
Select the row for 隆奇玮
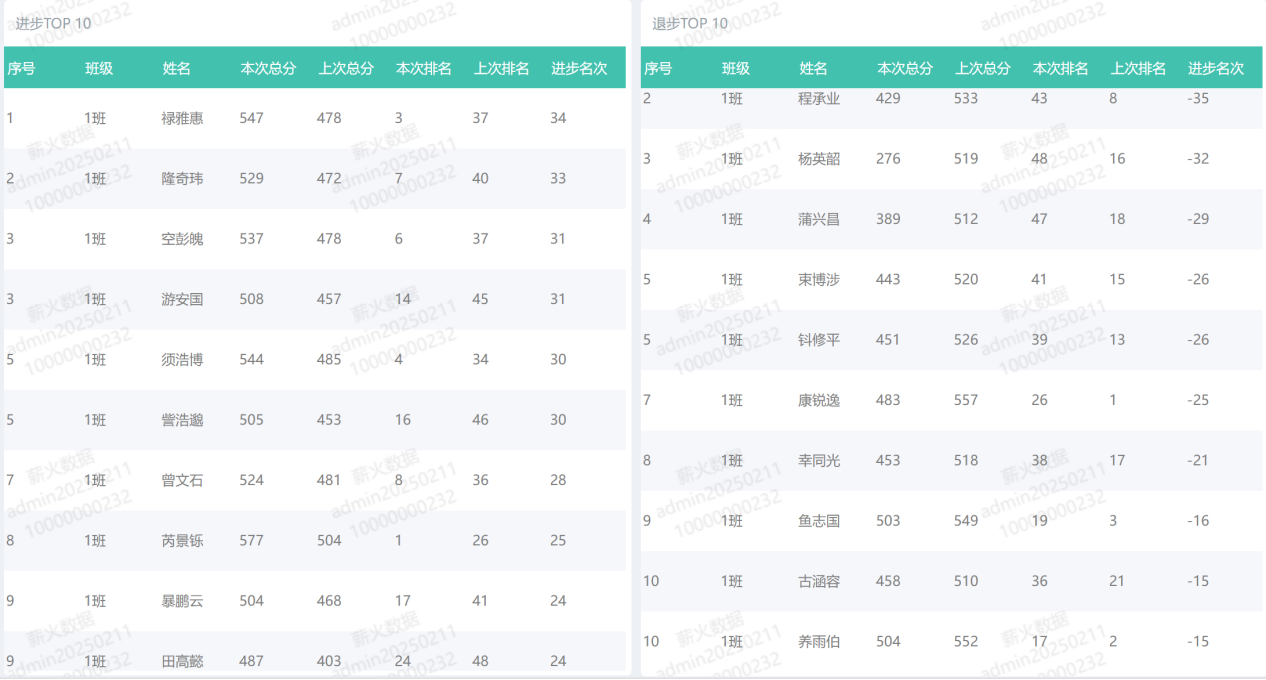coord(182,179)
